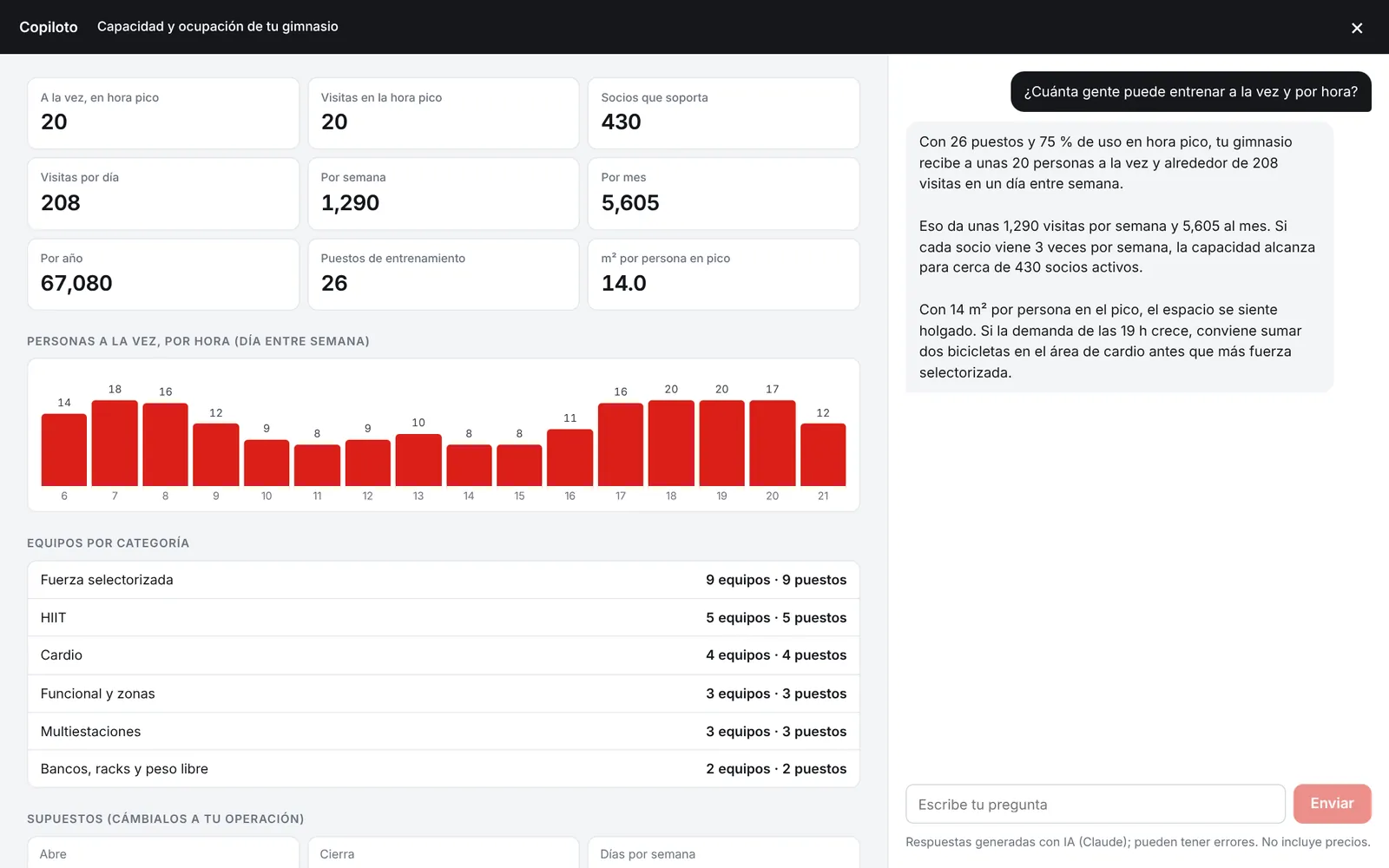
Task: Click the chart bar for hour 21
Action: point(823,455)
